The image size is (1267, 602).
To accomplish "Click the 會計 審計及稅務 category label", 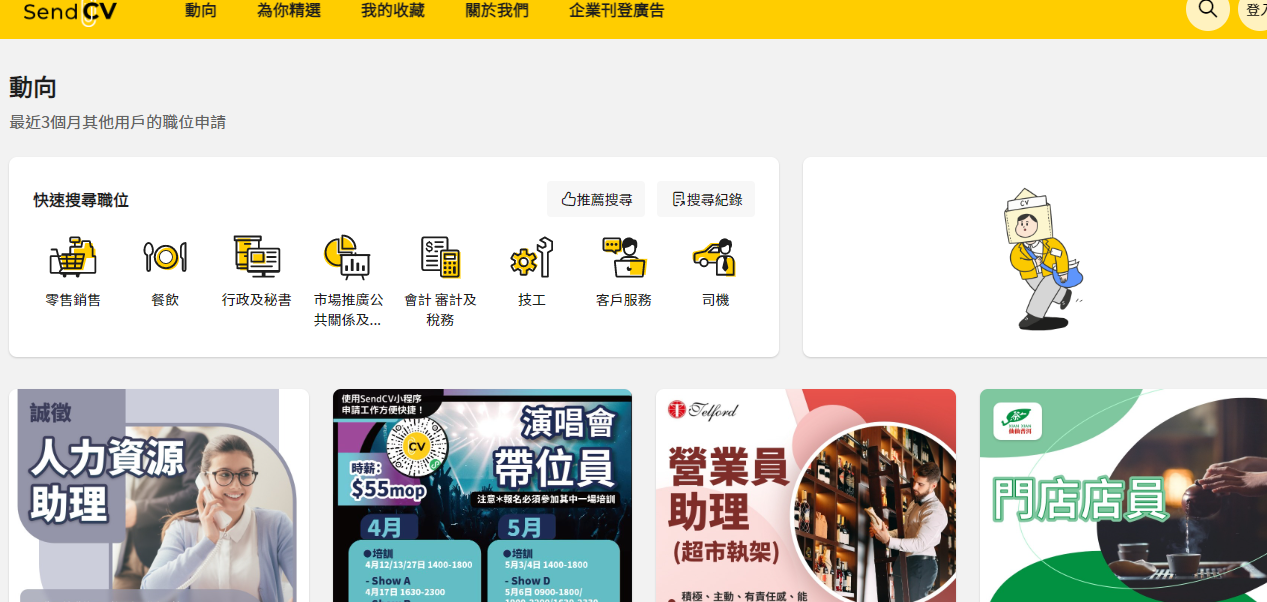I will pos(440,310).
